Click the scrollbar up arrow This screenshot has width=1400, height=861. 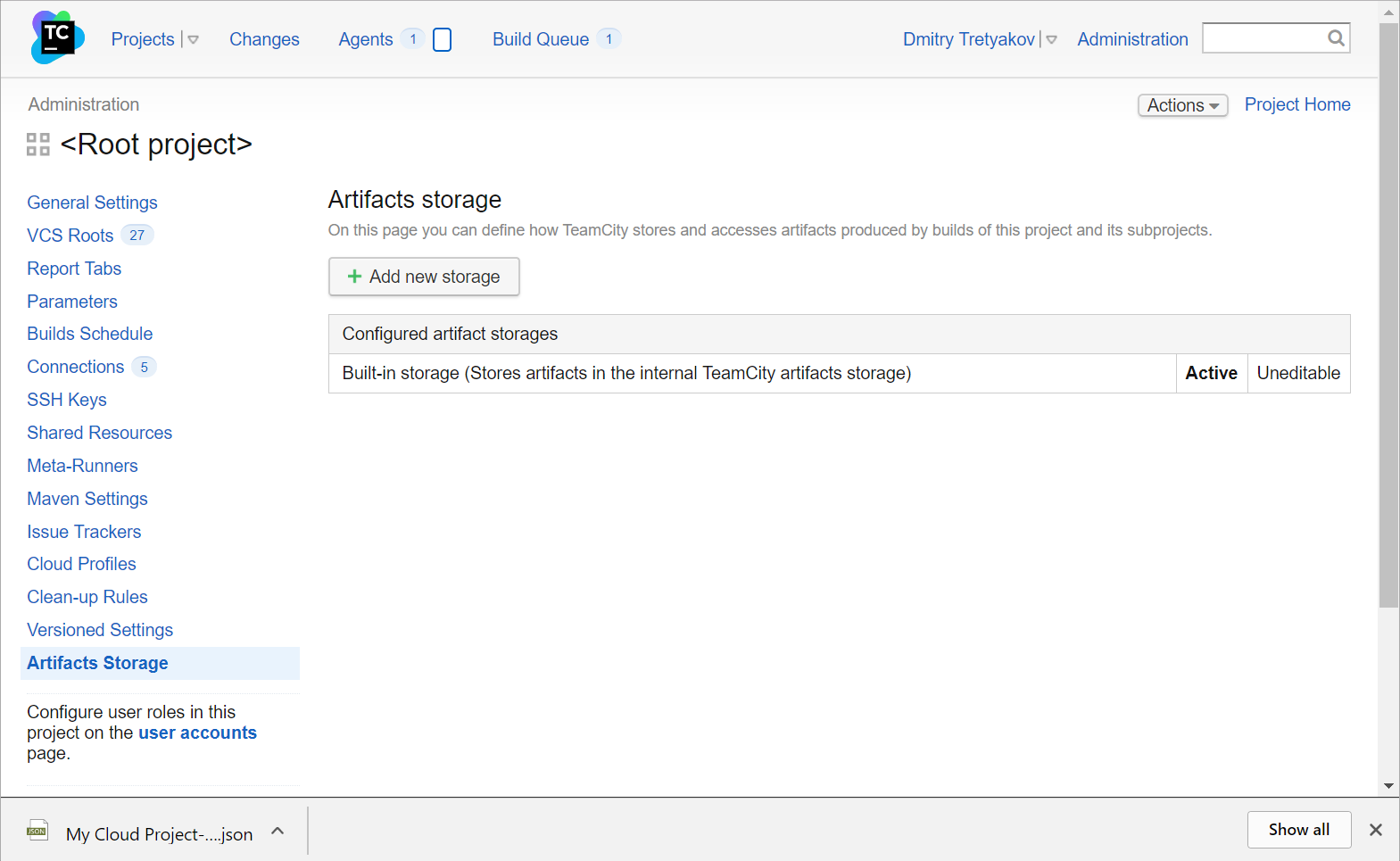[1388, 12]
